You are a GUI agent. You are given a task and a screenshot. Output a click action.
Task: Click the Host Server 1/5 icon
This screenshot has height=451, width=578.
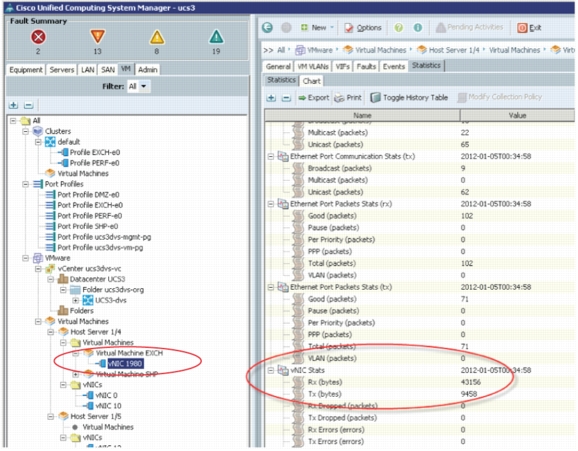tap(63, 416)
